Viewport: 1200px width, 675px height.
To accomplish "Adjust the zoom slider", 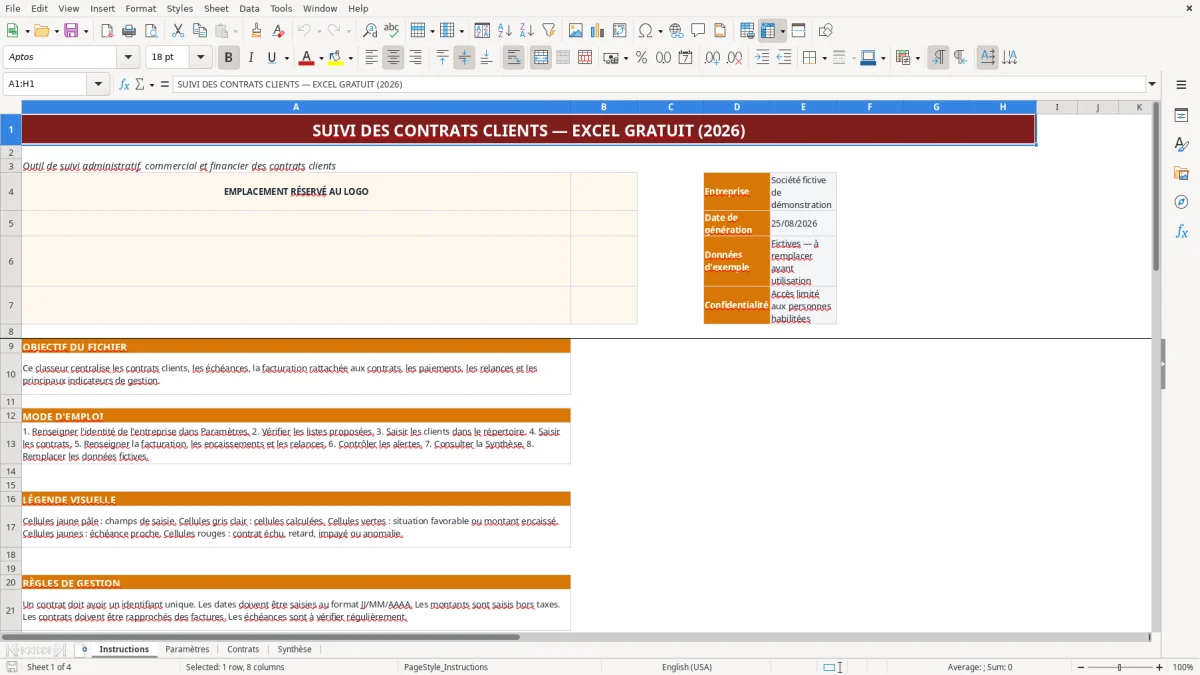I will (x=1120, y=667).
